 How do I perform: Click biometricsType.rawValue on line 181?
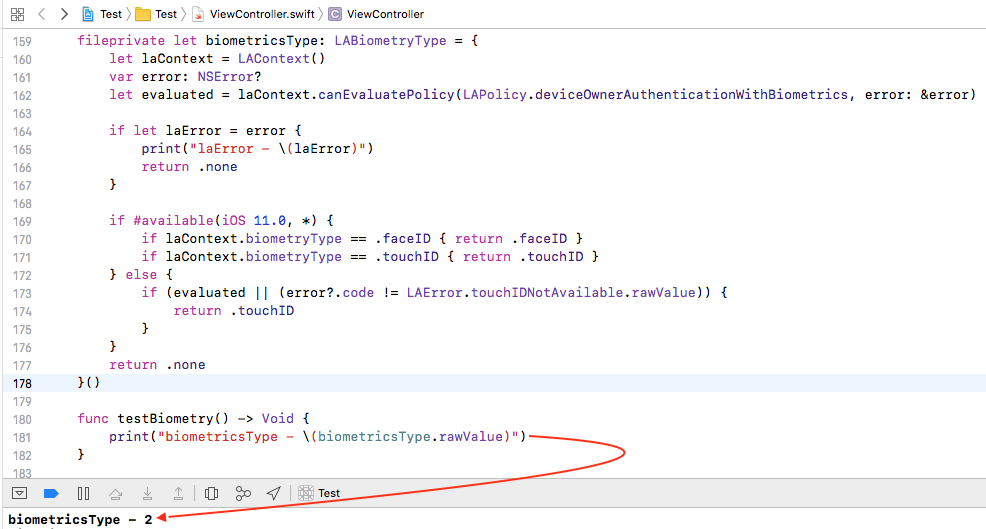pos(410,437)
